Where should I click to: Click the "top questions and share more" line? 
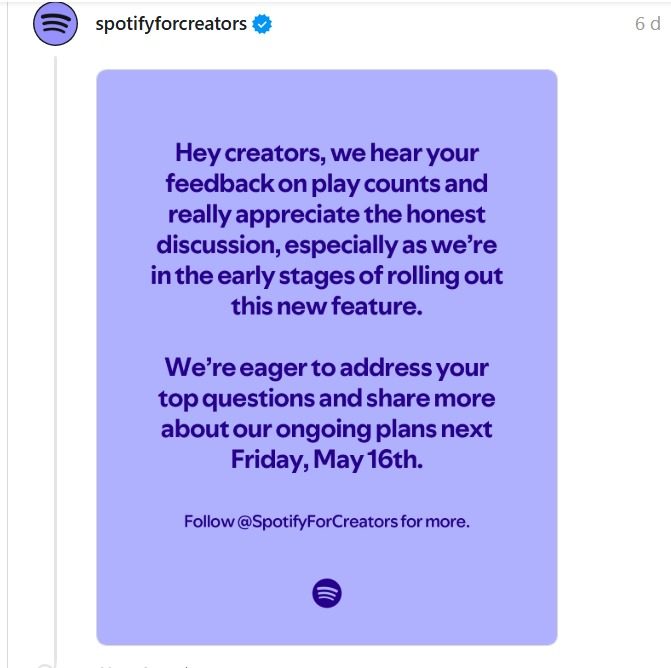[x=327, y=399]
